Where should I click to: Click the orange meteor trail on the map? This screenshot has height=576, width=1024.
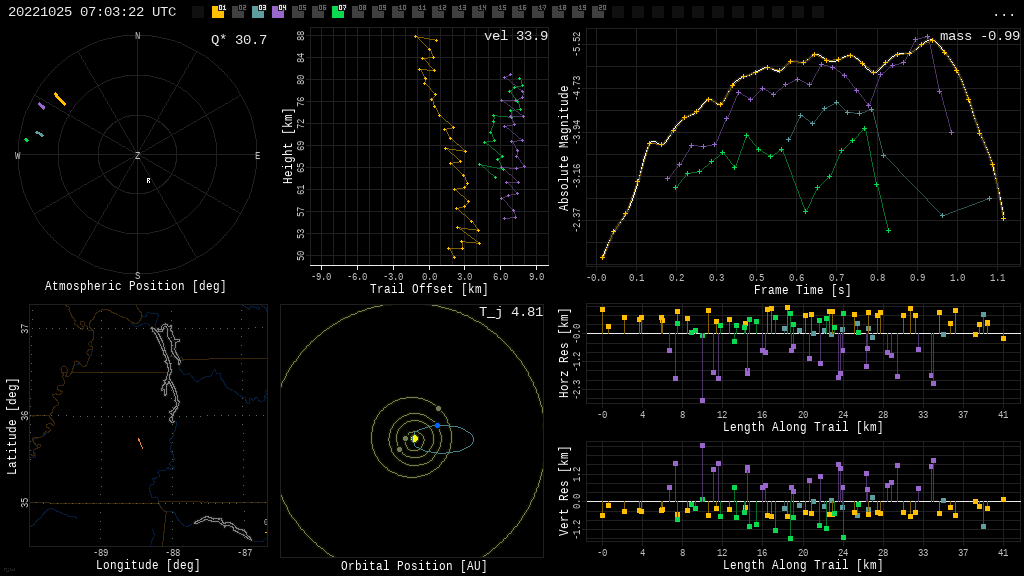140,443
